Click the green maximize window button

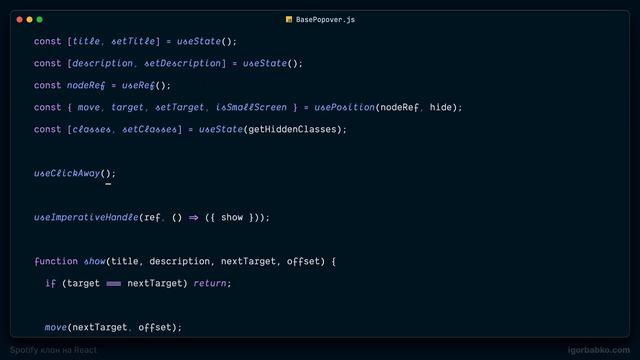[40, 20]
